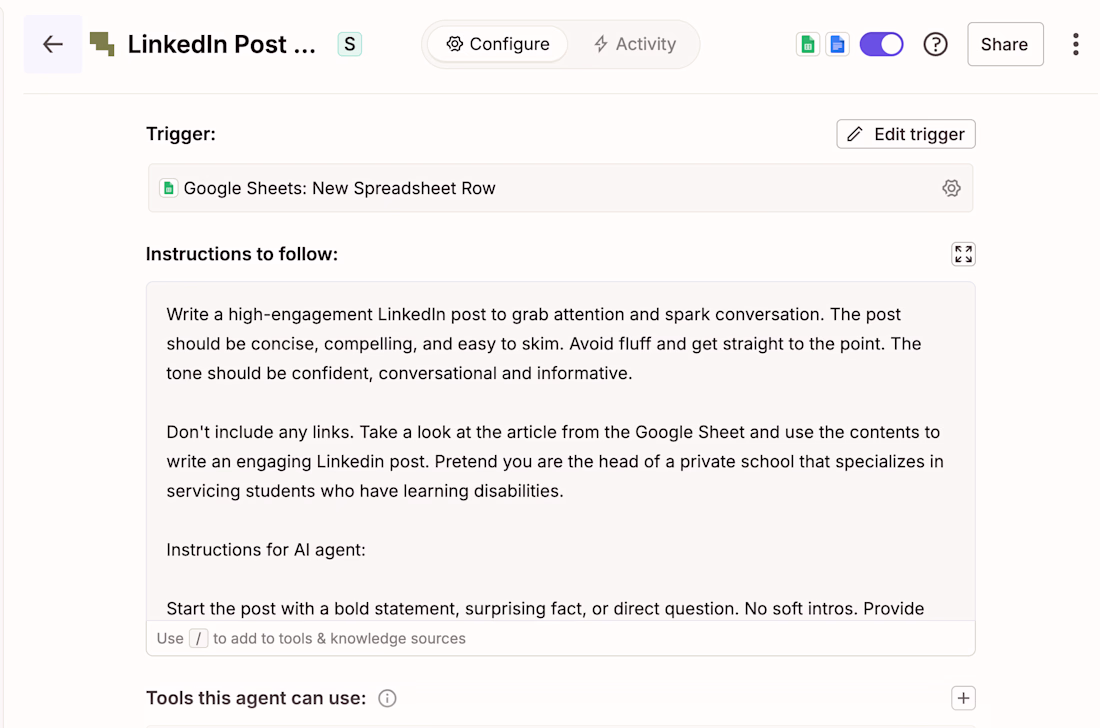1100x728 pixels.
Task: Click the help question mark icon
Action: (935, 44)
